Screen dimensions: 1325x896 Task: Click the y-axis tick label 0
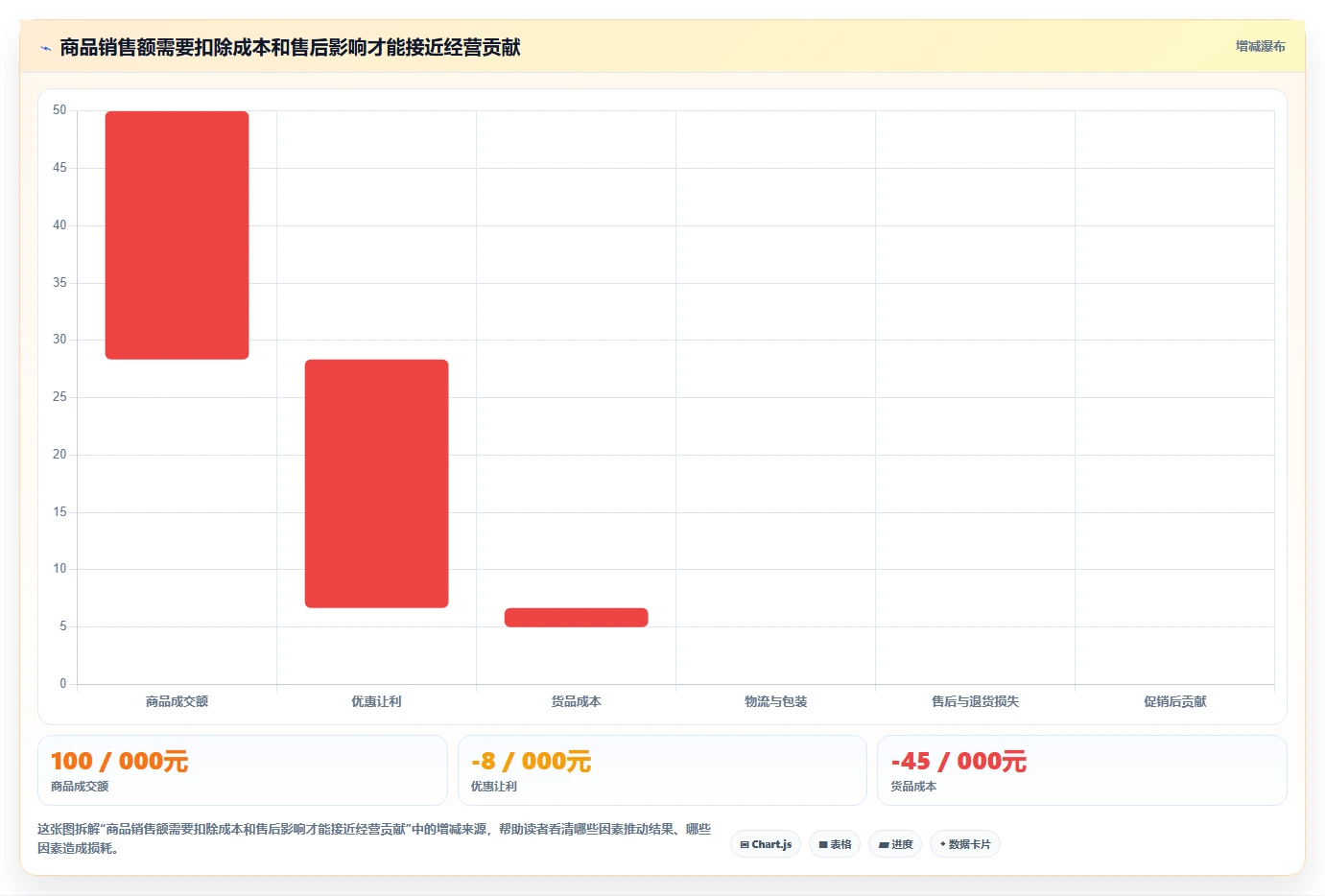[63, 684]
